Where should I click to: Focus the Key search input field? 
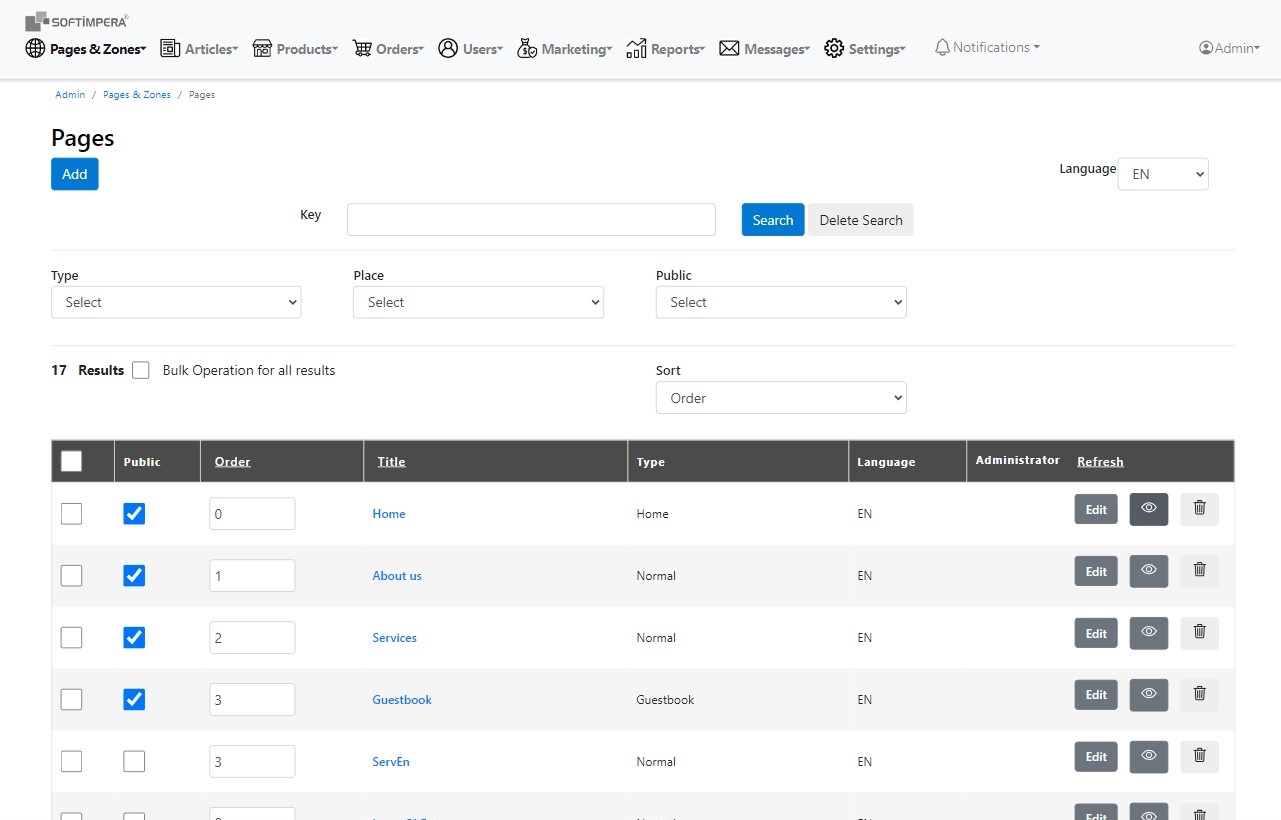point(531,220)
